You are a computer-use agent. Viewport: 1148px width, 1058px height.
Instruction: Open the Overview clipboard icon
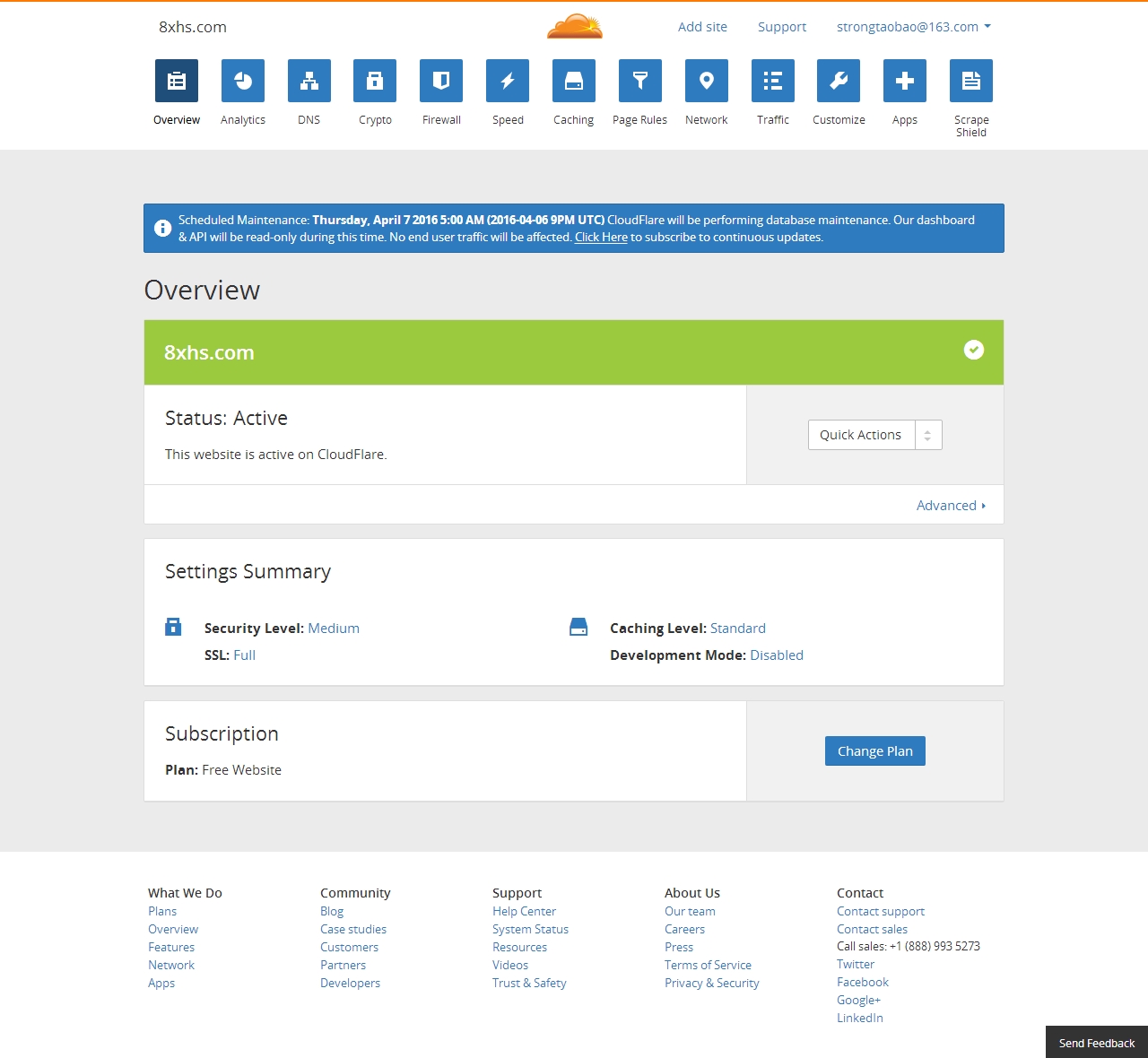pyautogui.click(x=177, y=81)
